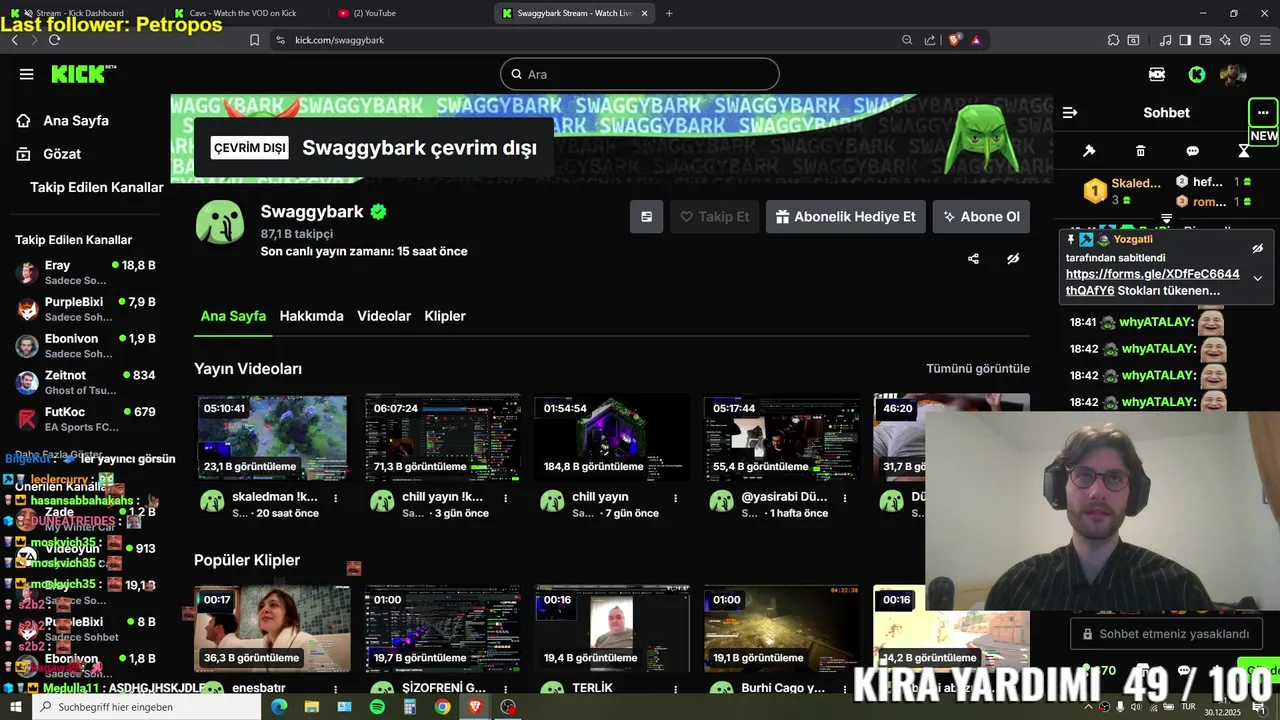Open the TERLİK clip thumbnail
The height and width of the screenshot is (720, 1280).
(612, 628)
